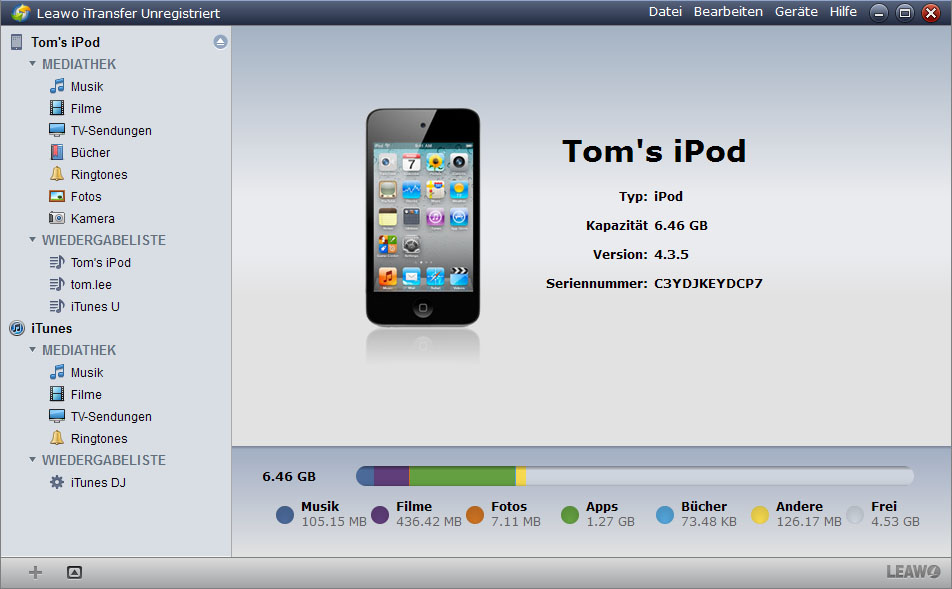
Task: Open the Hilfe menu
Action: tap(843, 12)
